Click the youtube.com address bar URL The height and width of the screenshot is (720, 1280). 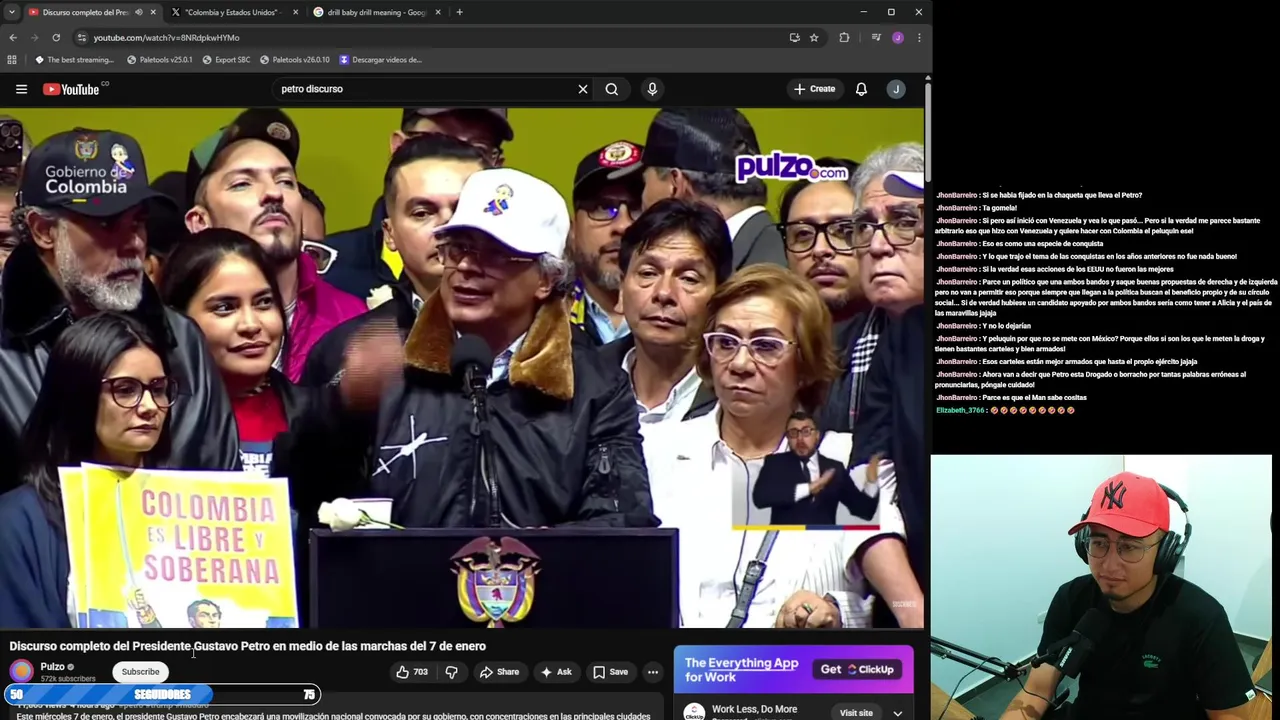(x=166, y=38)
